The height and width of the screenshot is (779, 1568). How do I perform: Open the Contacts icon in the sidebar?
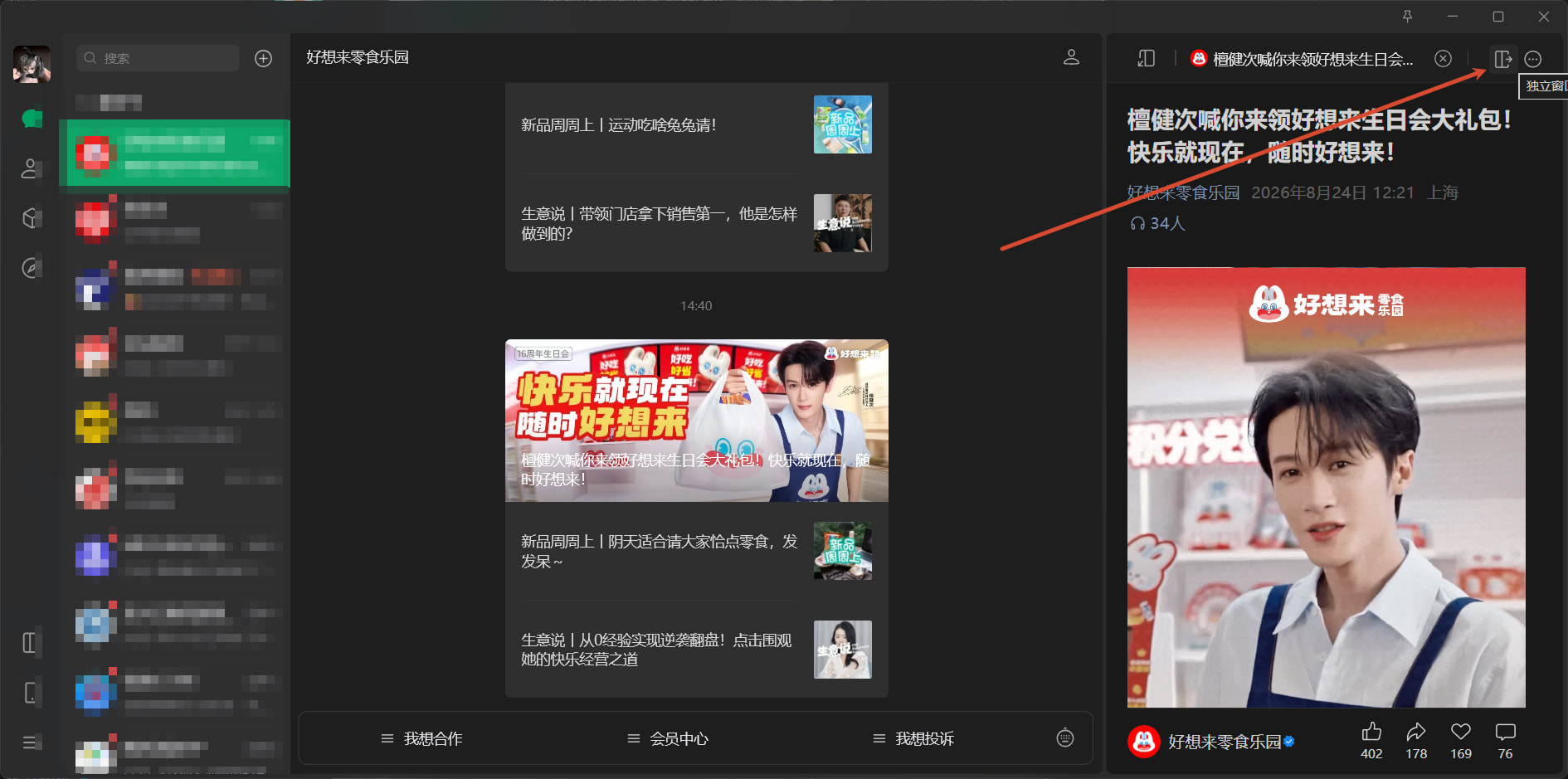point(31,168)
